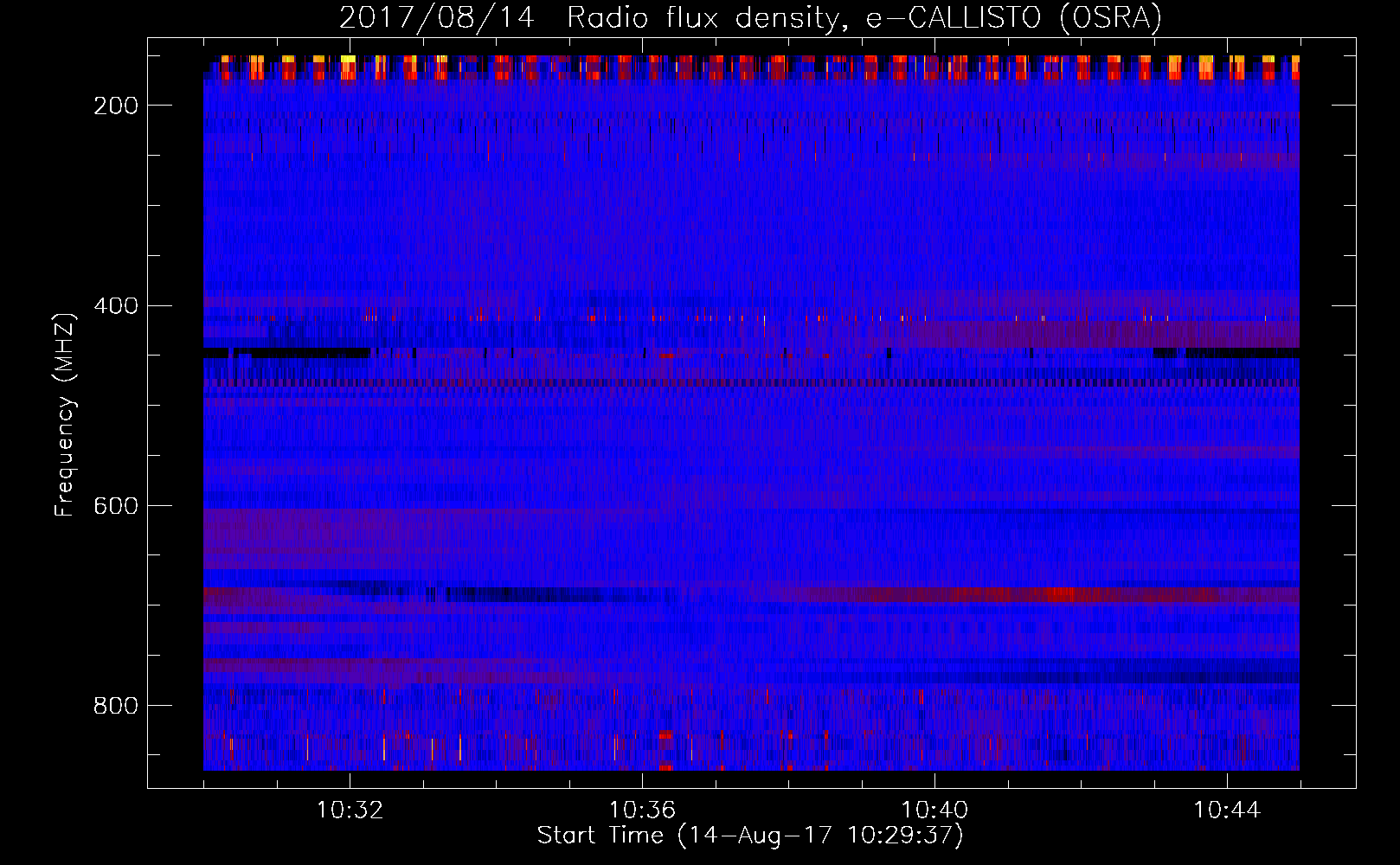The width and height of the screenshot is (1400, 865).
Task: Click the 600 frequency tick label
Action: 116,506
